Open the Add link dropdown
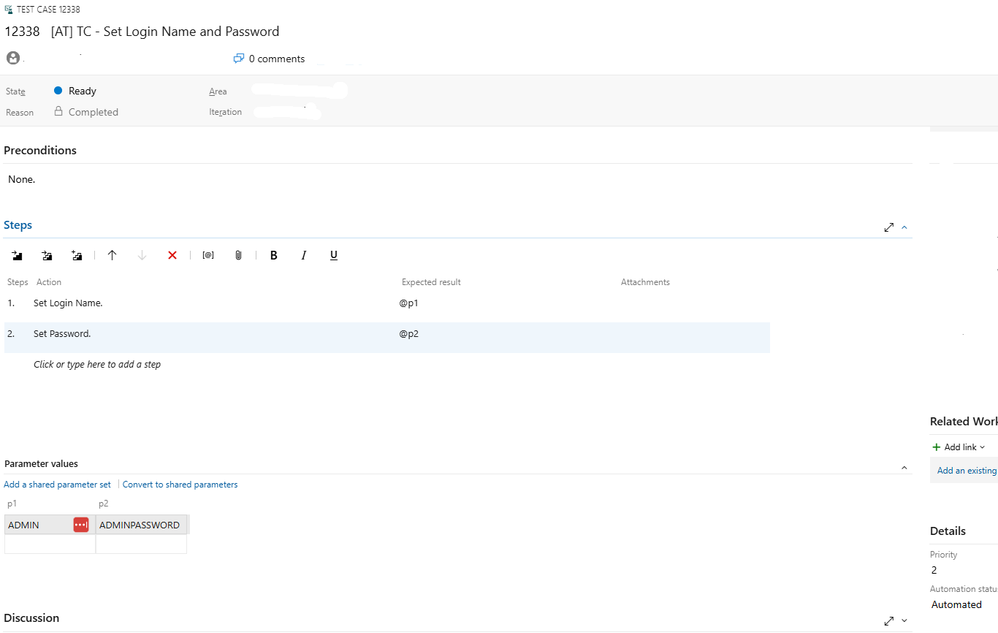 tap(959, 447)
